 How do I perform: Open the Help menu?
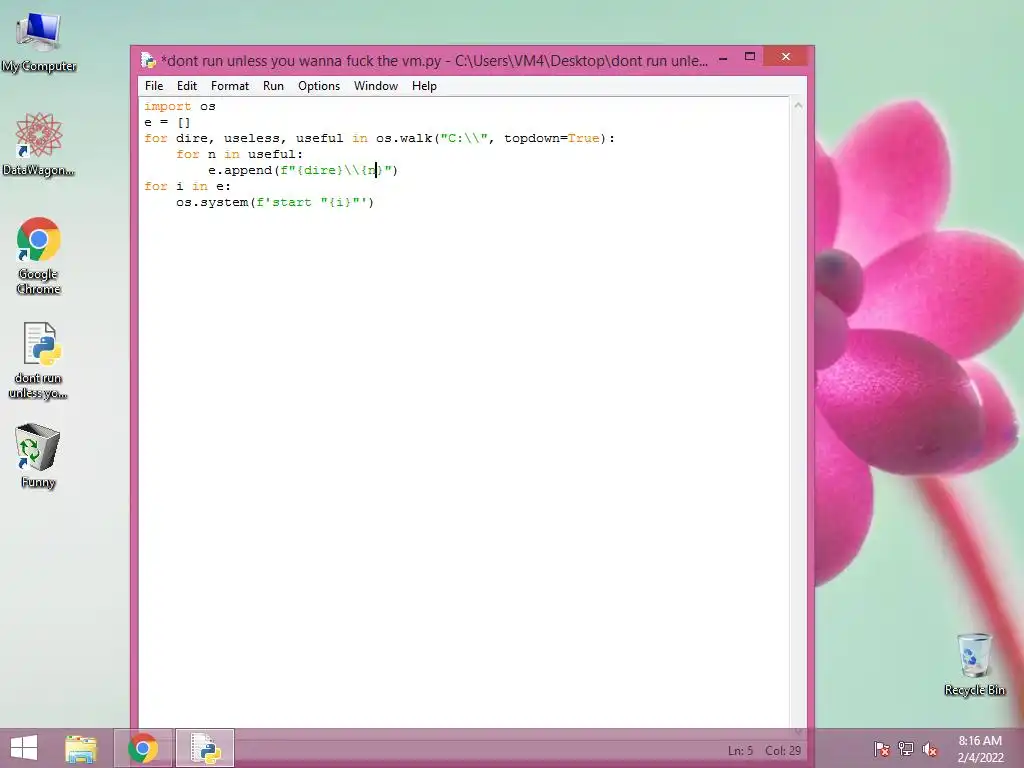[x=424, y=86]
